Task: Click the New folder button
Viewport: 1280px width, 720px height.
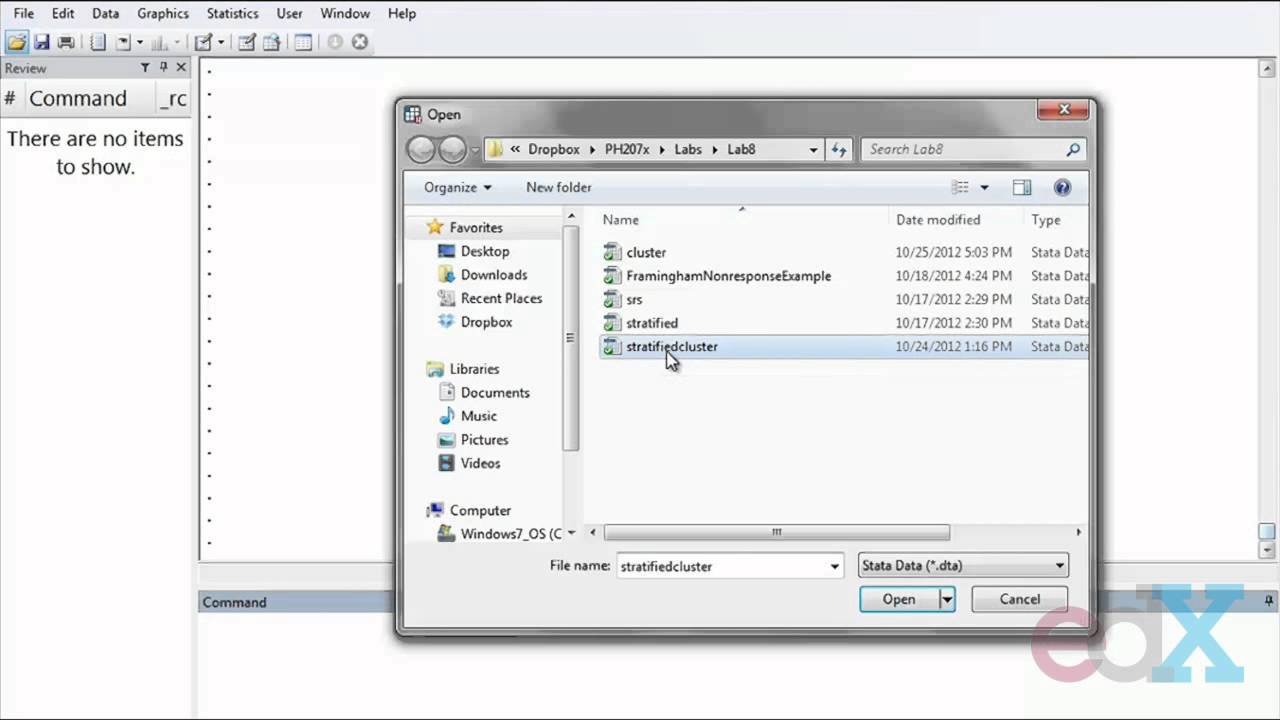Action: (559, 187)
